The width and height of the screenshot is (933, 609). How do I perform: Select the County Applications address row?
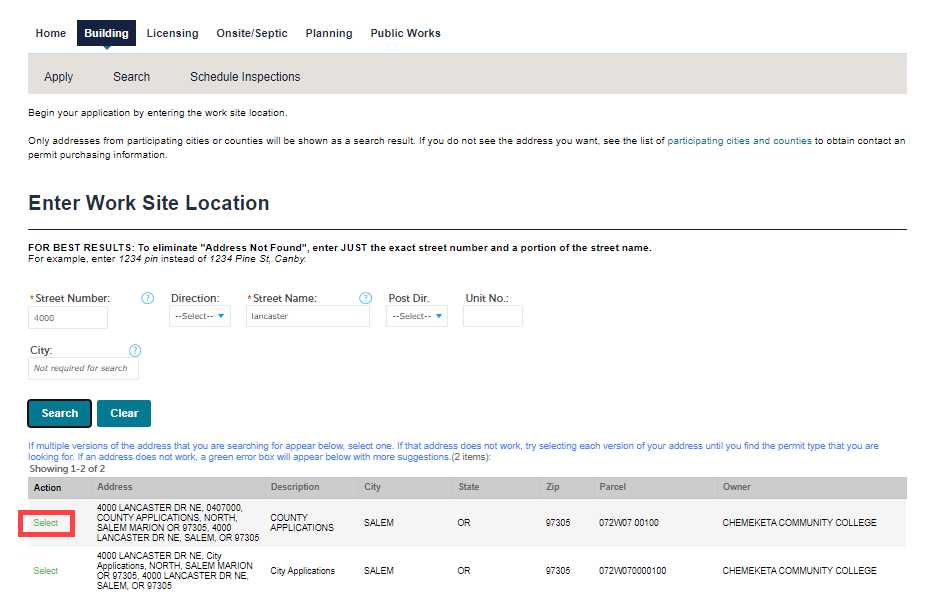coord(46,523)
